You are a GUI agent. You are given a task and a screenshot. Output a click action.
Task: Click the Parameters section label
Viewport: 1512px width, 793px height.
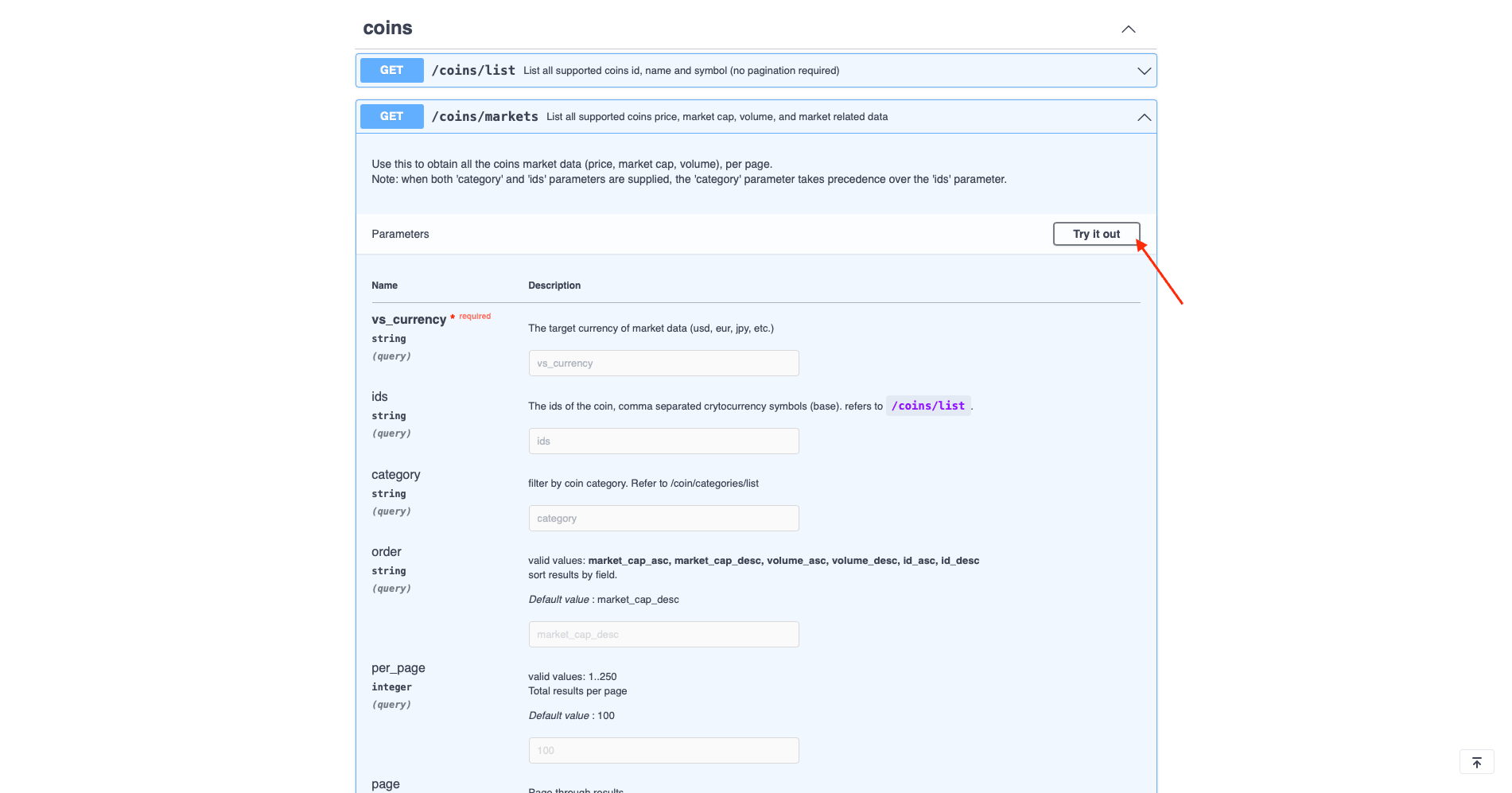400,234
